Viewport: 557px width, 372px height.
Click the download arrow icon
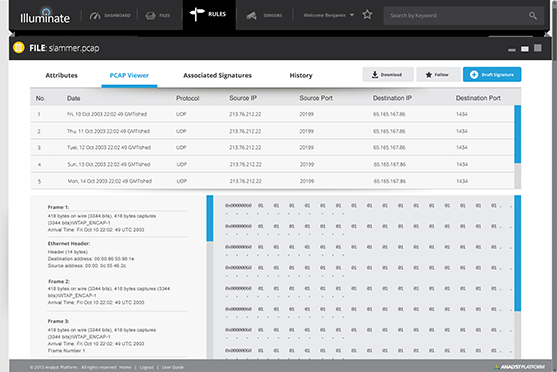point(375,75)
